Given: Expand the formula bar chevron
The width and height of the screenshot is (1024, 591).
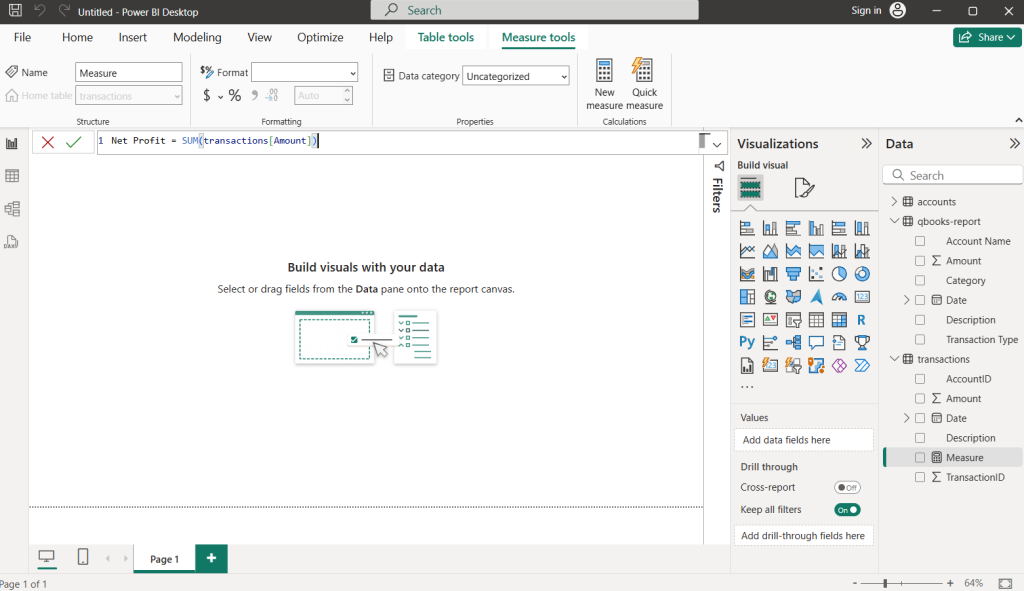Looking at the screenshot, I should pyautogui.click(x=717, y=144).
